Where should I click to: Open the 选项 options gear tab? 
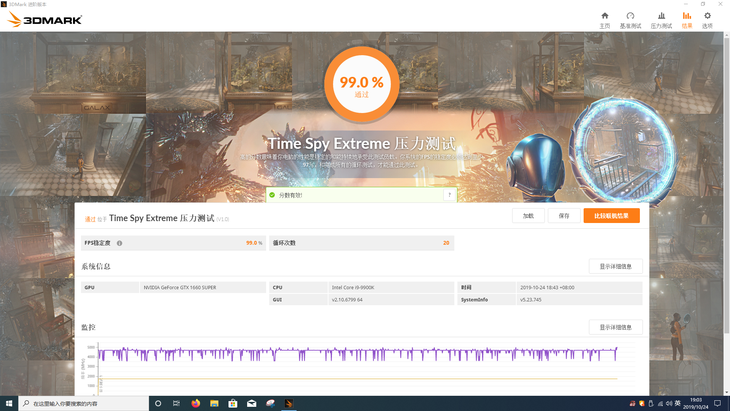point(707,20)
